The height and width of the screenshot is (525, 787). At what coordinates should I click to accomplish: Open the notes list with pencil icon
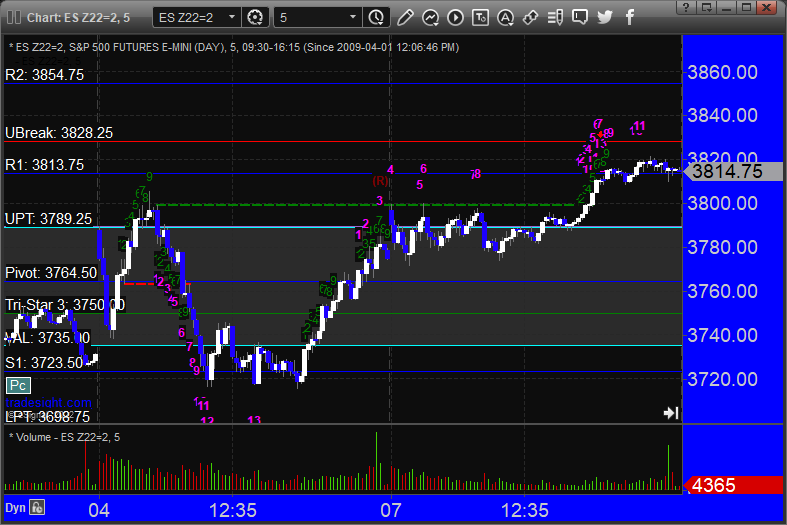[555, 18]
